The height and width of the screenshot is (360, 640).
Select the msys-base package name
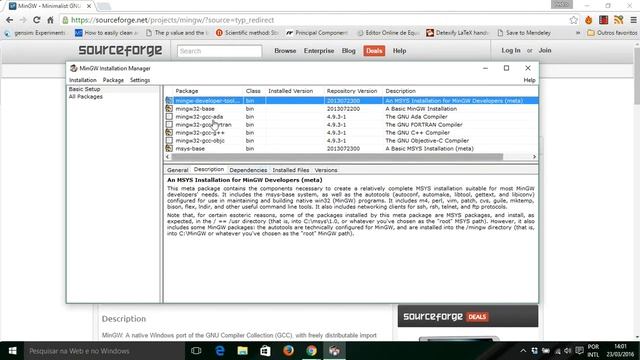pyautogui.click(x=190, y=149)
